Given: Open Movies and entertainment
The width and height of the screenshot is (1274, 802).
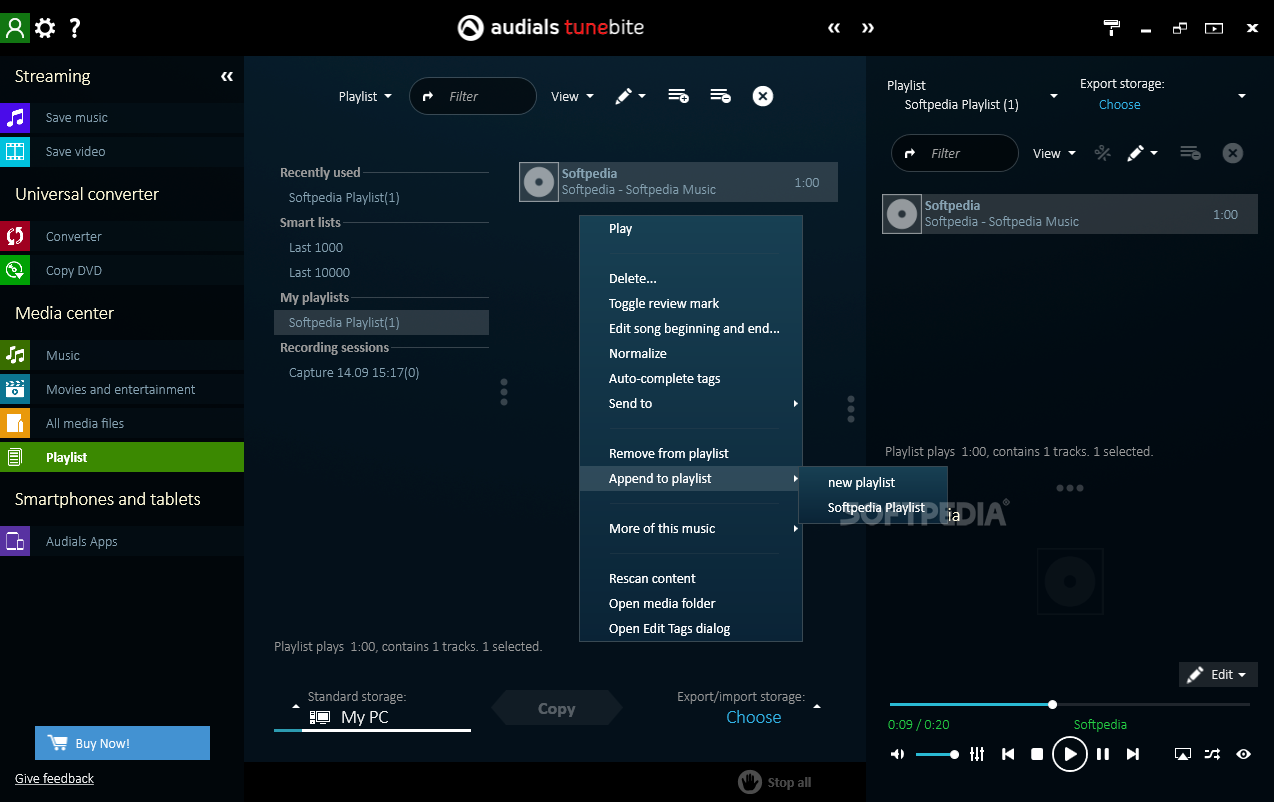Looking at the screenshot, I should (122, 390).
